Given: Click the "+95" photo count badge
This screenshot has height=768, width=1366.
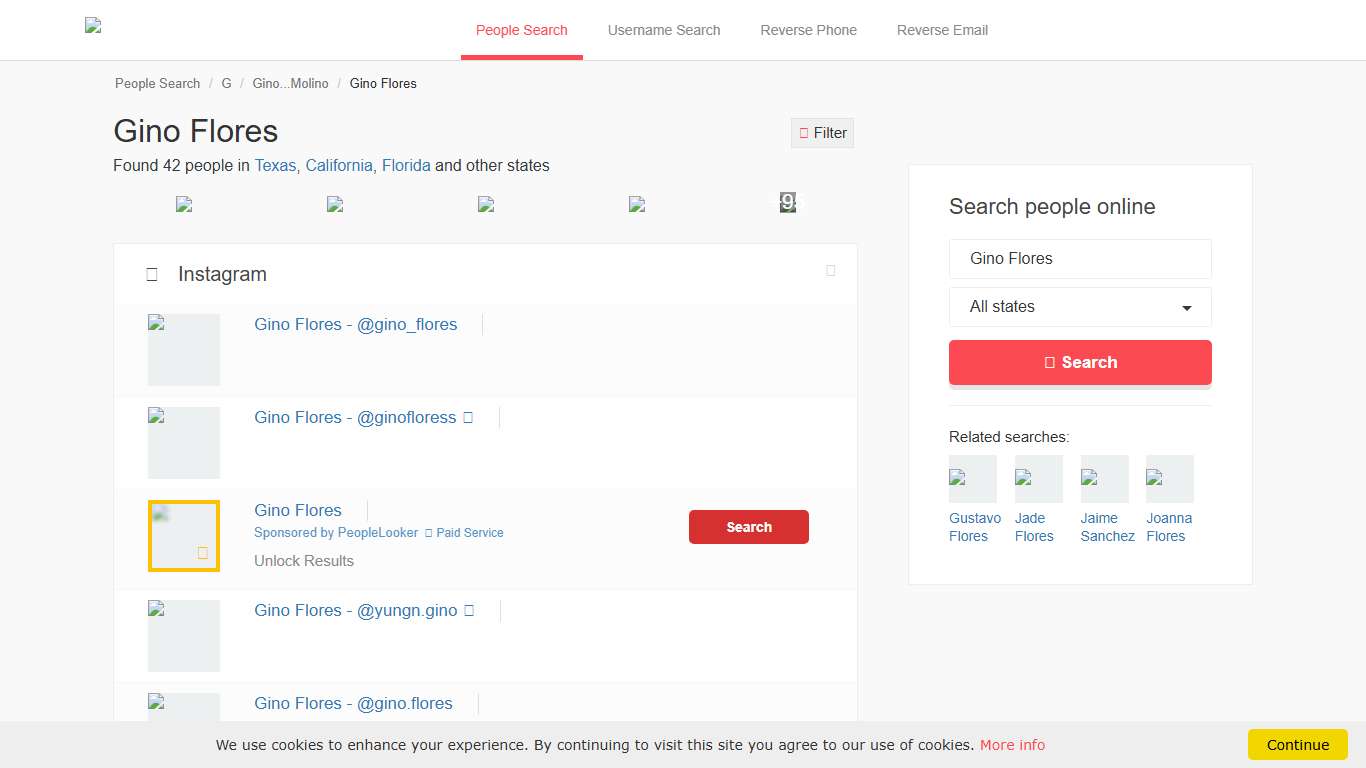Looking at the screenshot, I should 789,203.
